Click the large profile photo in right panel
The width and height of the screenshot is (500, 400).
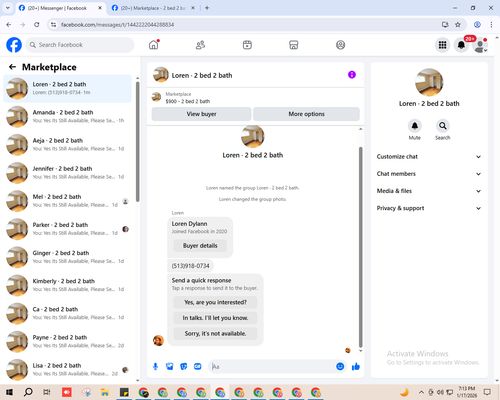[x=429, y=82]
